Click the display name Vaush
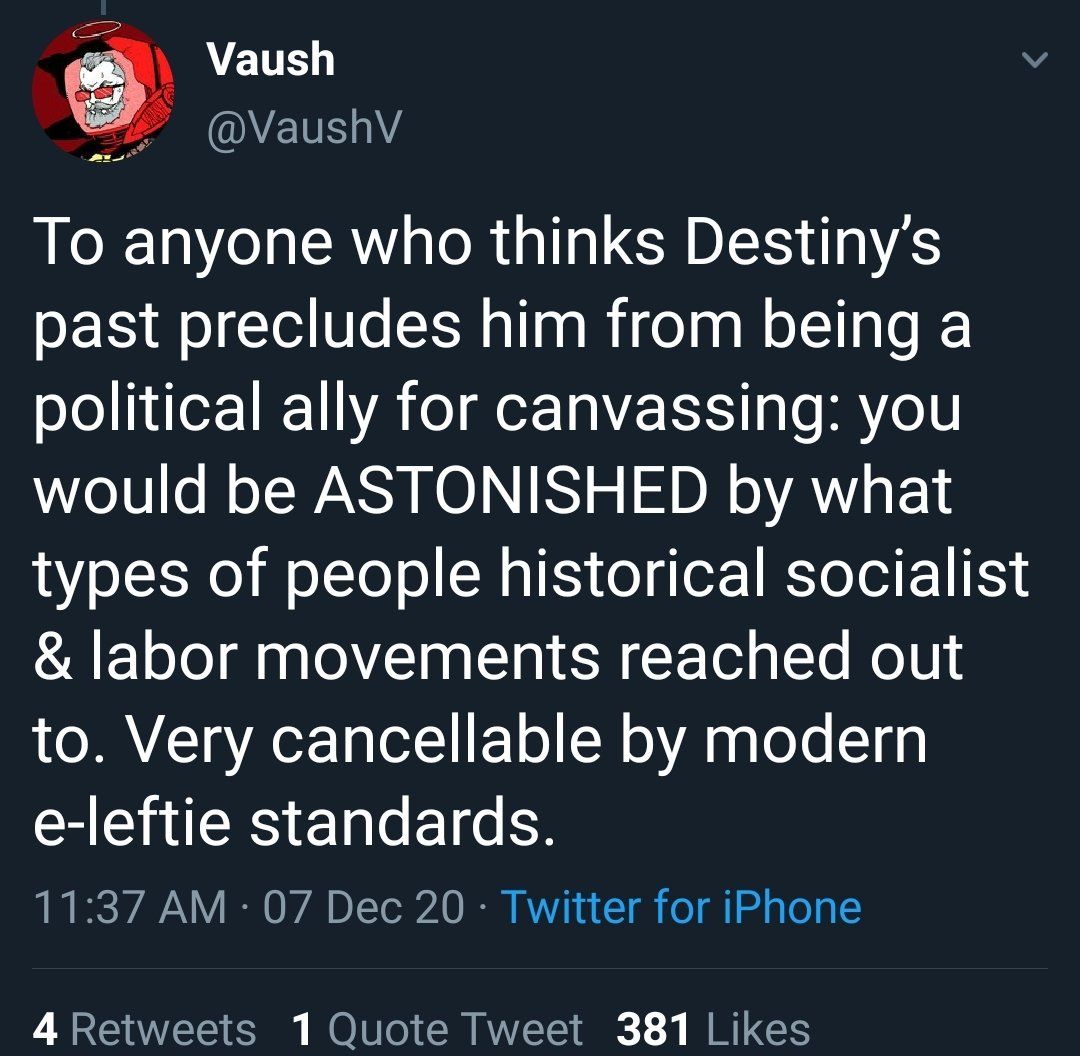 [270, 60]
